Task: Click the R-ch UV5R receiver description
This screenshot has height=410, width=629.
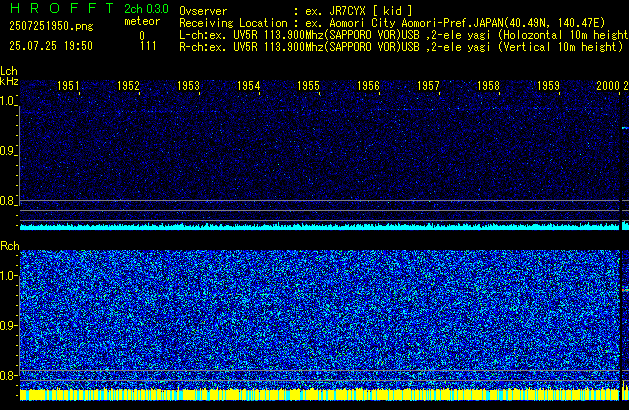Action: coord(401,47)
